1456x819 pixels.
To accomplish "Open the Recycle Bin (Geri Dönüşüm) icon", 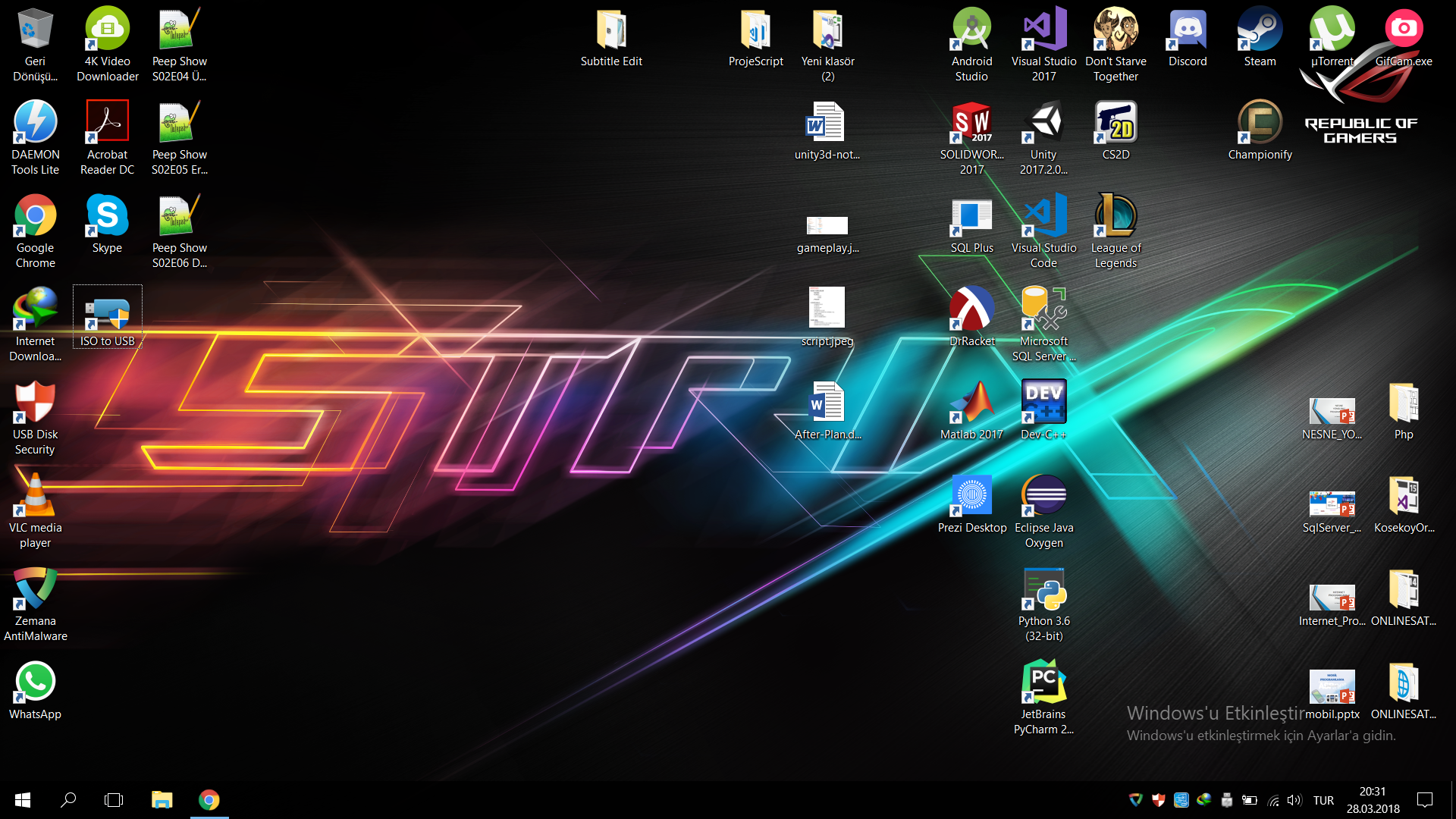I will (x=35, y=44).
